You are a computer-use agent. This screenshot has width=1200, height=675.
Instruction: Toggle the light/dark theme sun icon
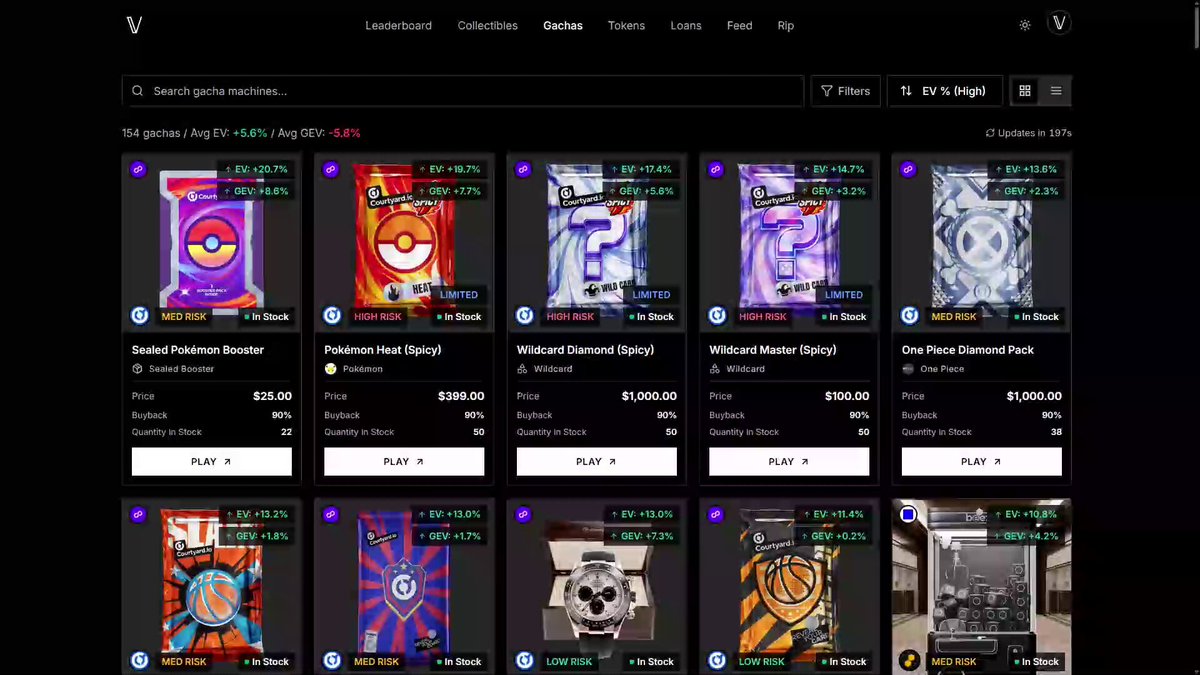1025,25
